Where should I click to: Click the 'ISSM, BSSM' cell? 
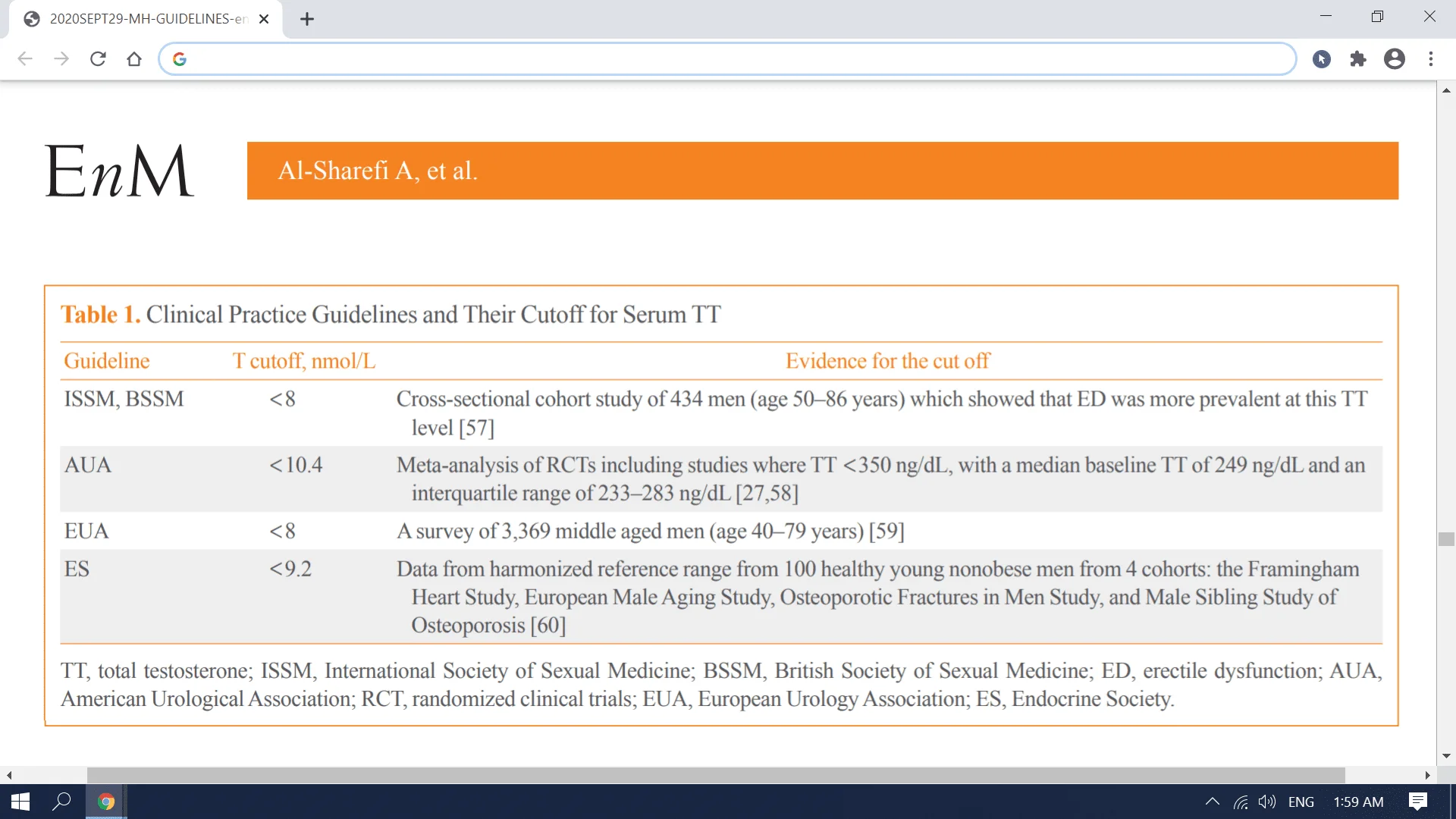pyautogui.click(x=124, y=399)
